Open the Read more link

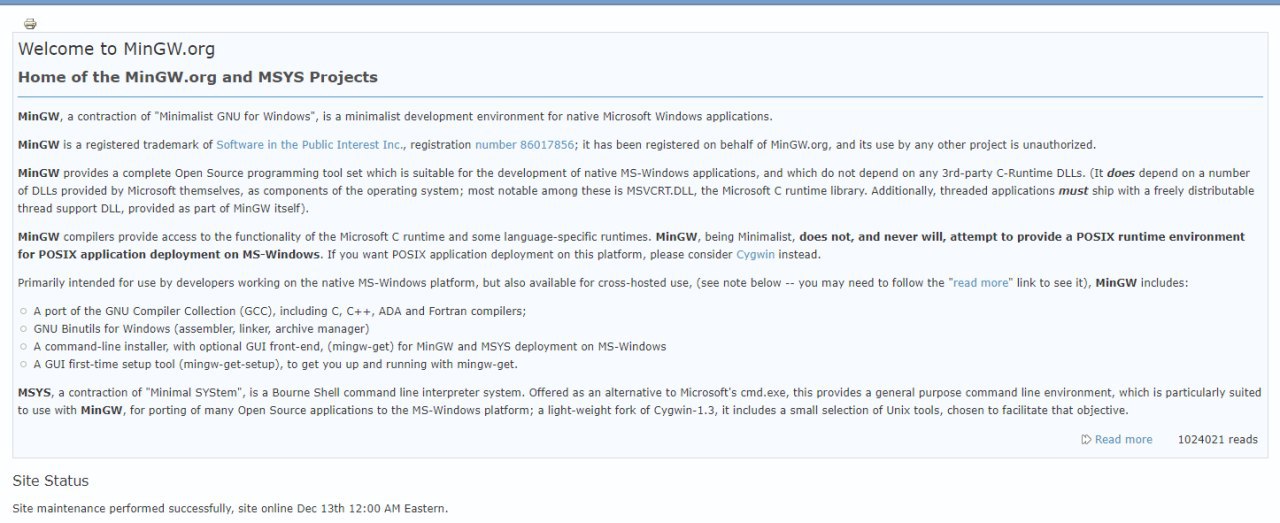tap(1123, 440)
